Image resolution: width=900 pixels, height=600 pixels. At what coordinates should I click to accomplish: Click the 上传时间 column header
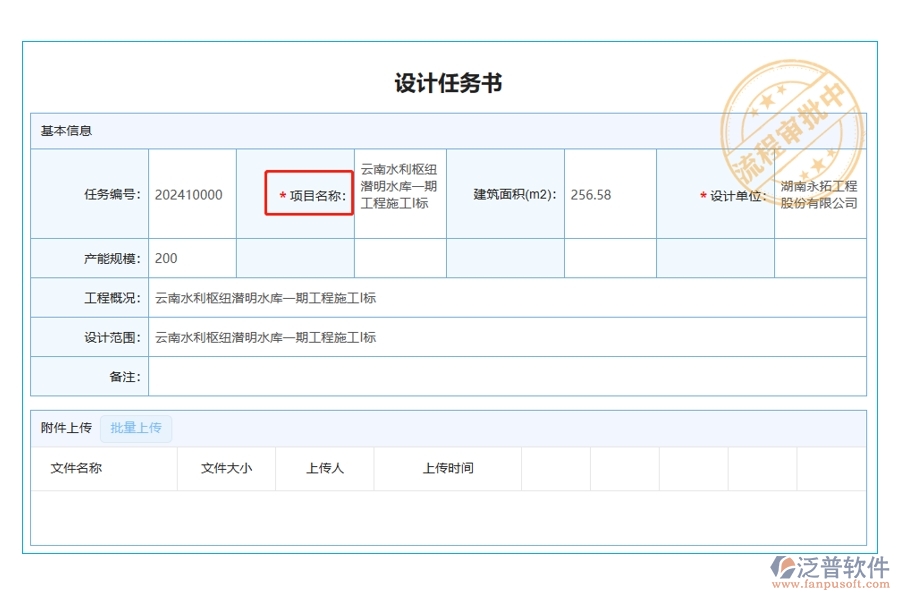coord(447,468)
